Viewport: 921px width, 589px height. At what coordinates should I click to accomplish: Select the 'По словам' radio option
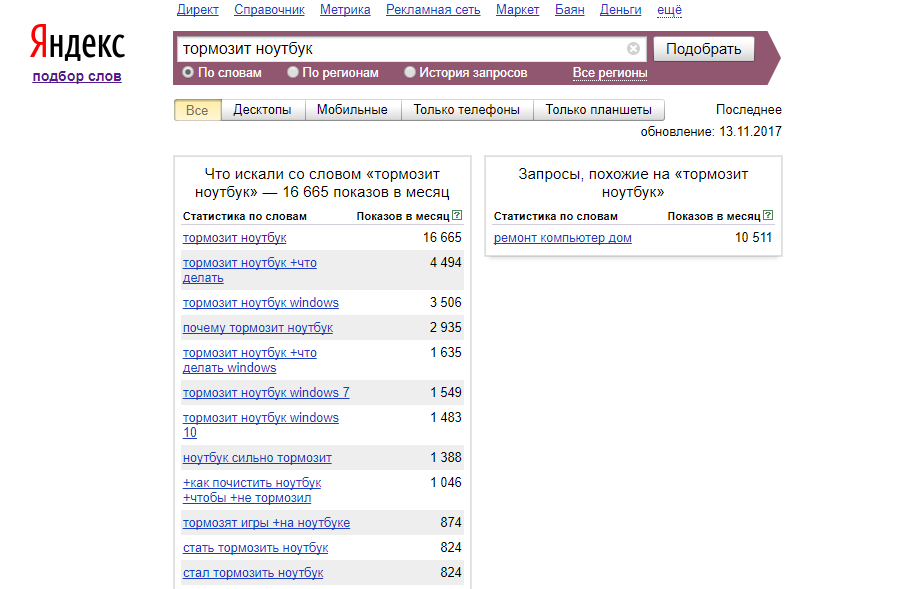[x=188, y=72]
